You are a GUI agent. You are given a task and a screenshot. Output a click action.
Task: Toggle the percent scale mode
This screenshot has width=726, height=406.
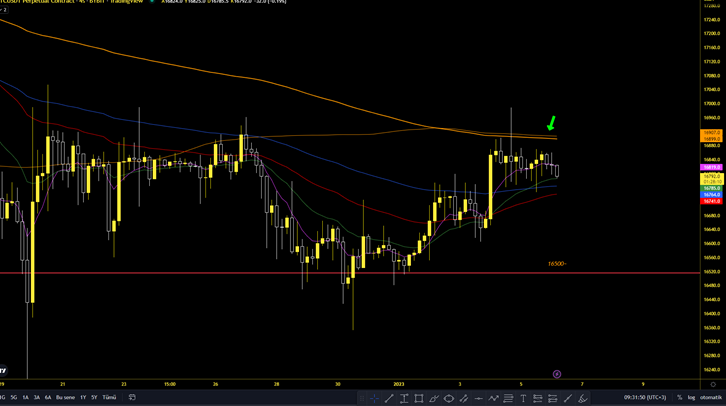pyautogui.click(x=679, y=398)
